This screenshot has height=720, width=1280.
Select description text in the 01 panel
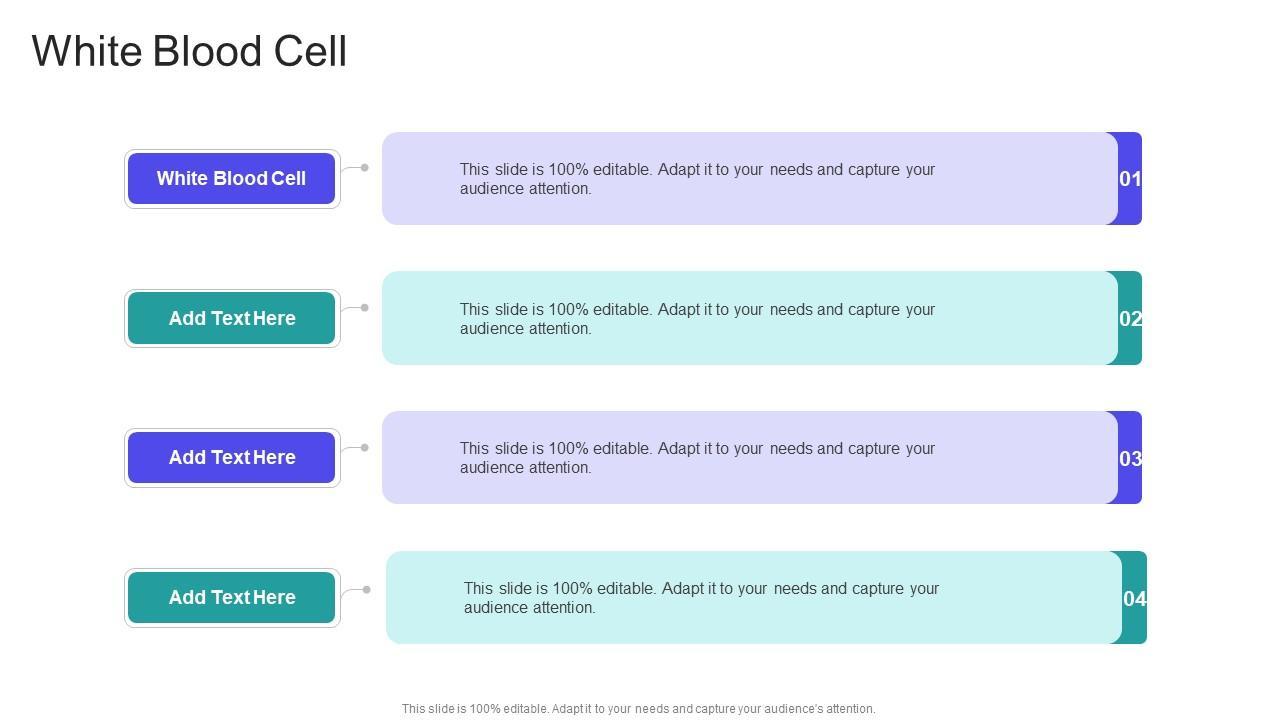point(697,179)
